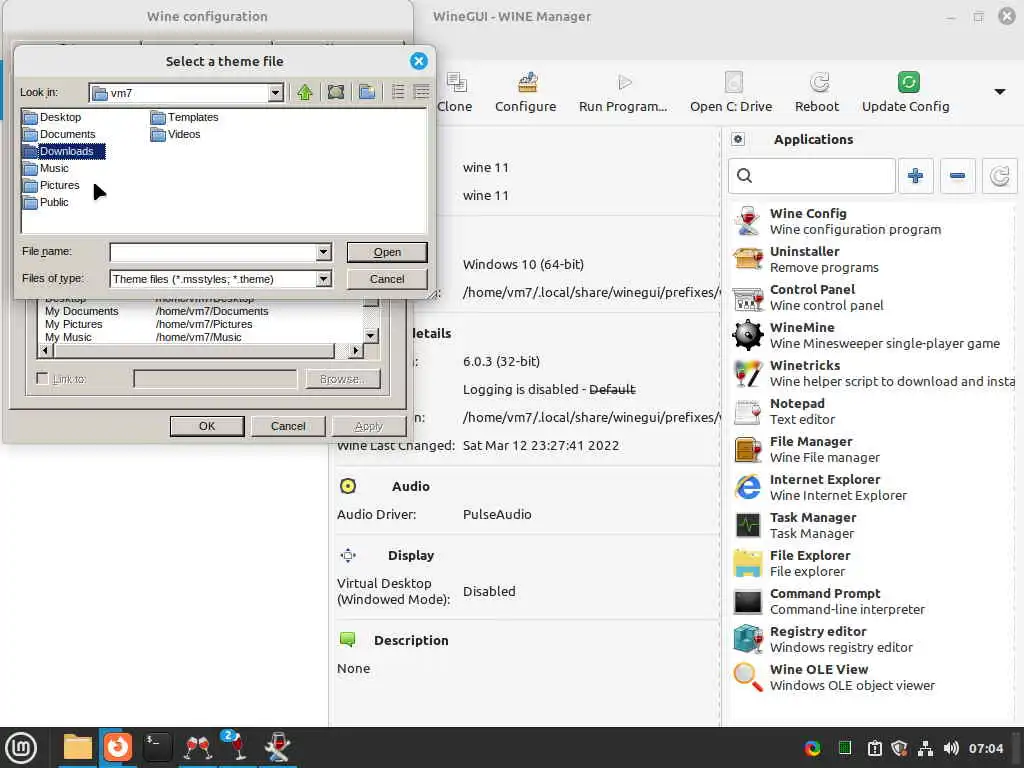Viewport: 1024px width, 768px height.
Task: Click Clone in WineGUI toolbar
Action: (455, 92)
